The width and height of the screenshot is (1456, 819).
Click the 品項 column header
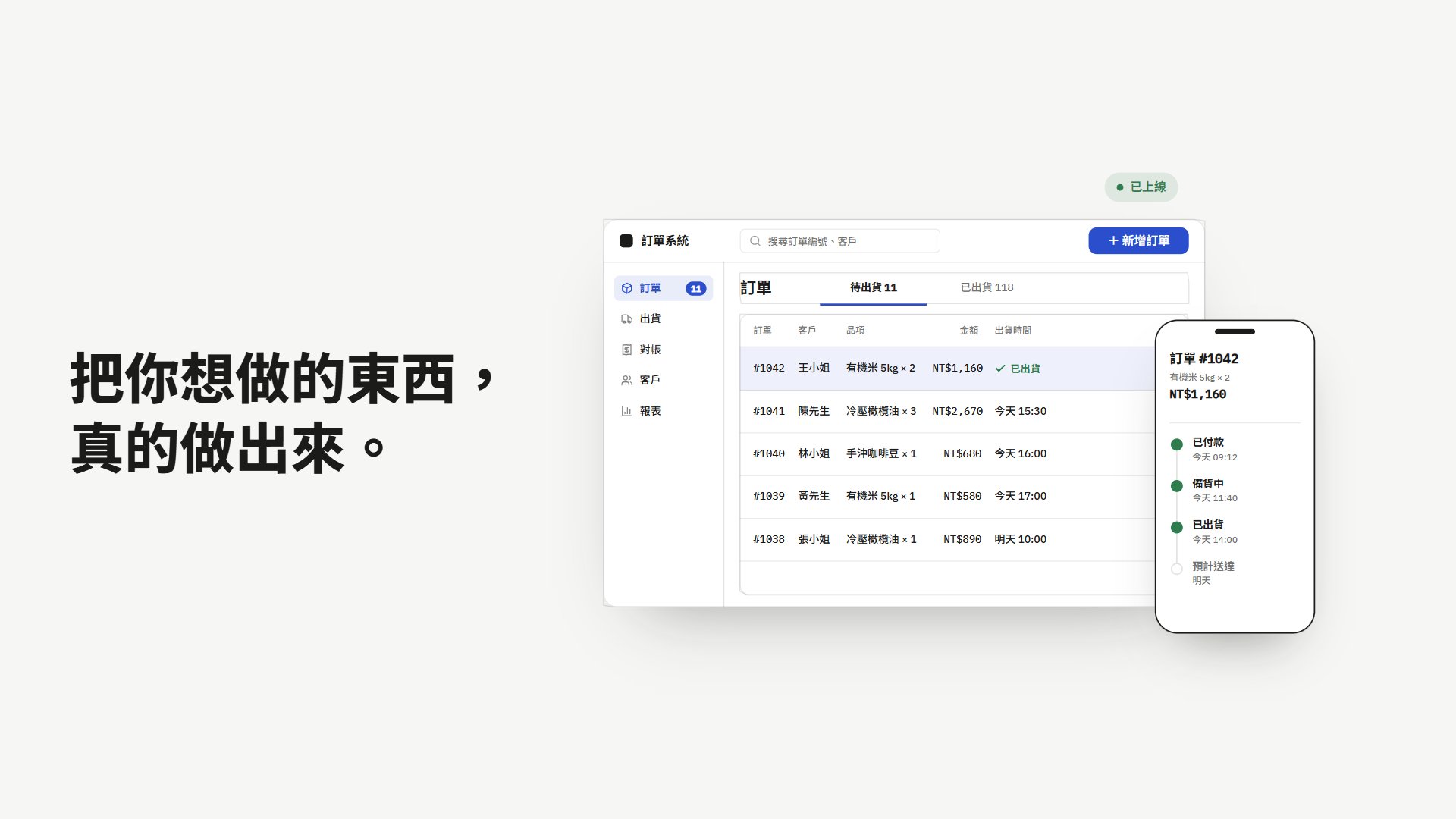(x=855, y=331)
